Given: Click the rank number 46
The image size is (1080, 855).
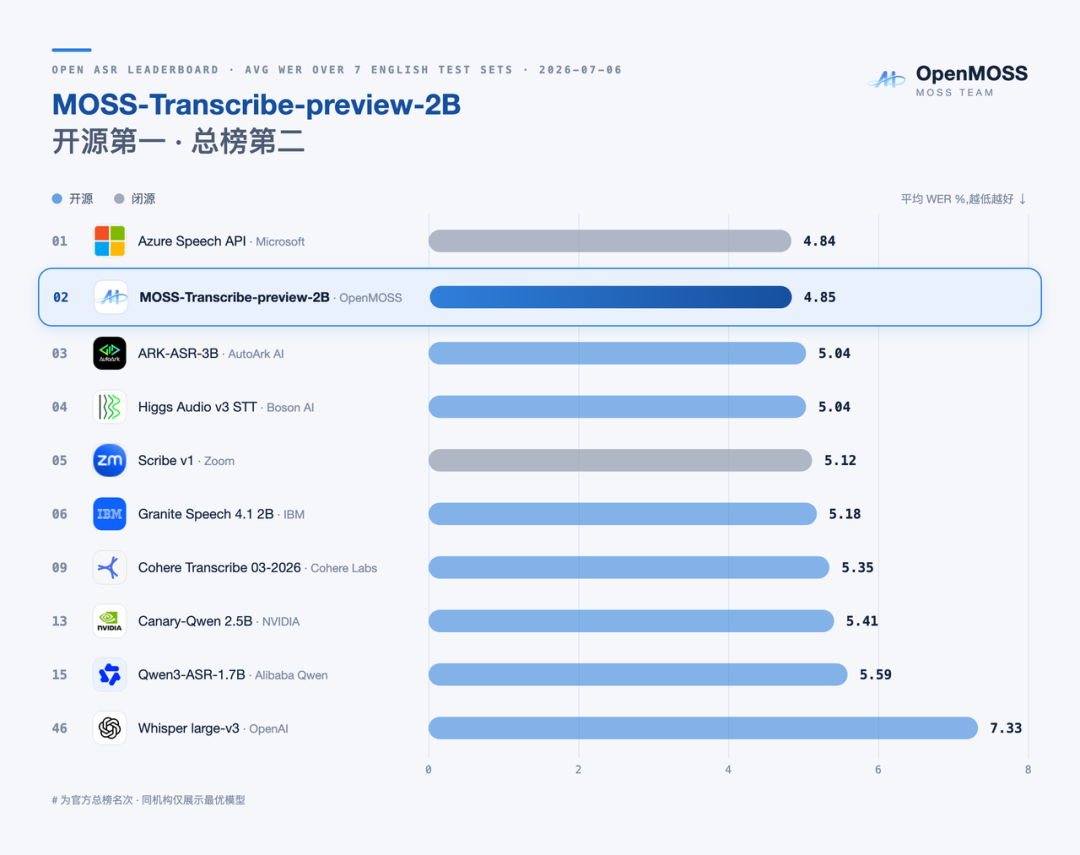Looking at the screenshot, I should tap(60, 728).
